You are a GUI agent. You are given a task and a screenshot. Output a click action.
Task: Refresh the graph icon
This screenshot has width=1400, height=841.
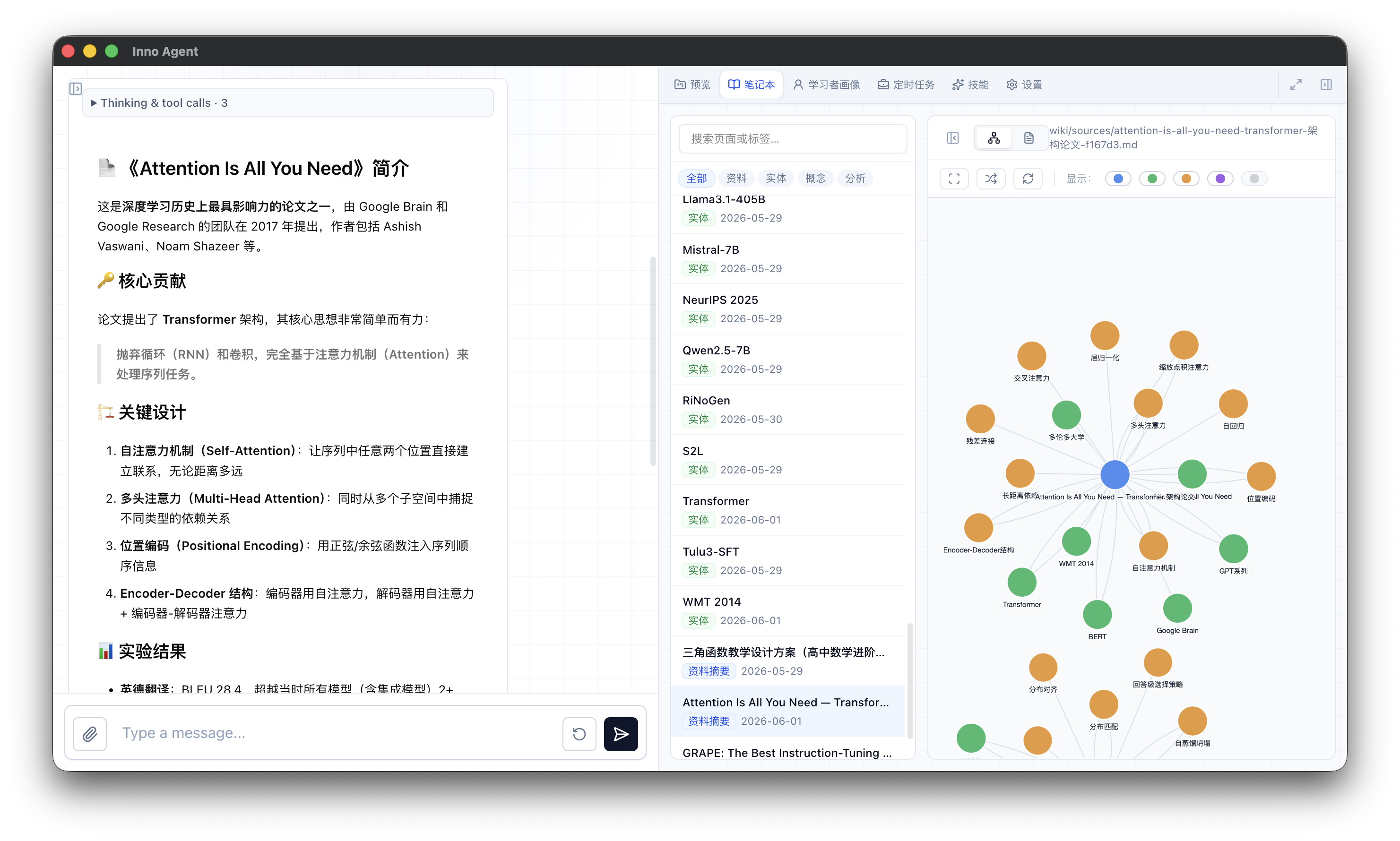[1028, 179]
